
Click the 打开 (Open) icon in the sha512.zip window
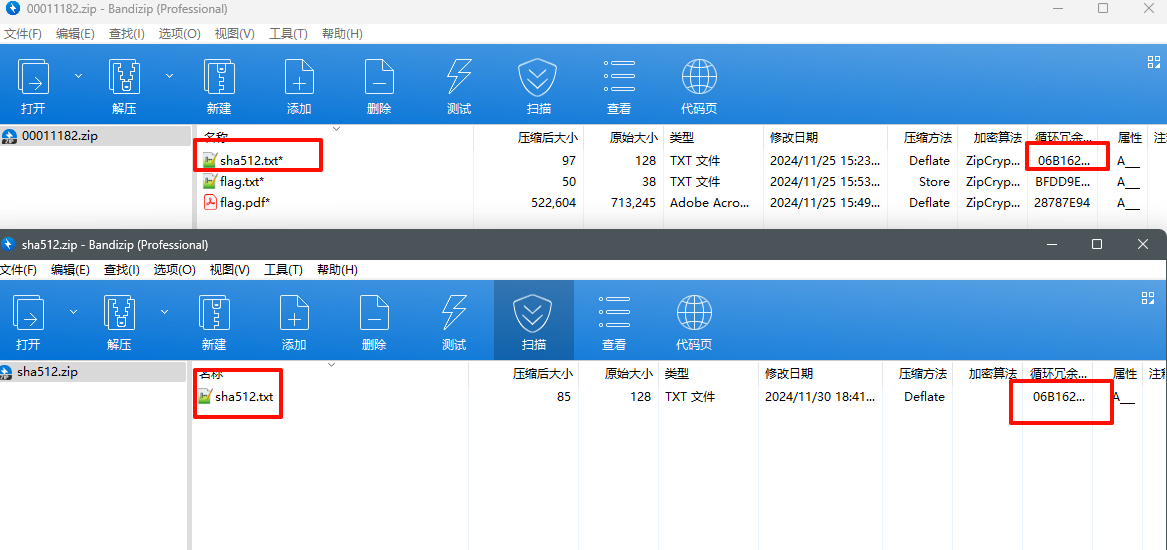[x=28, y=314]
